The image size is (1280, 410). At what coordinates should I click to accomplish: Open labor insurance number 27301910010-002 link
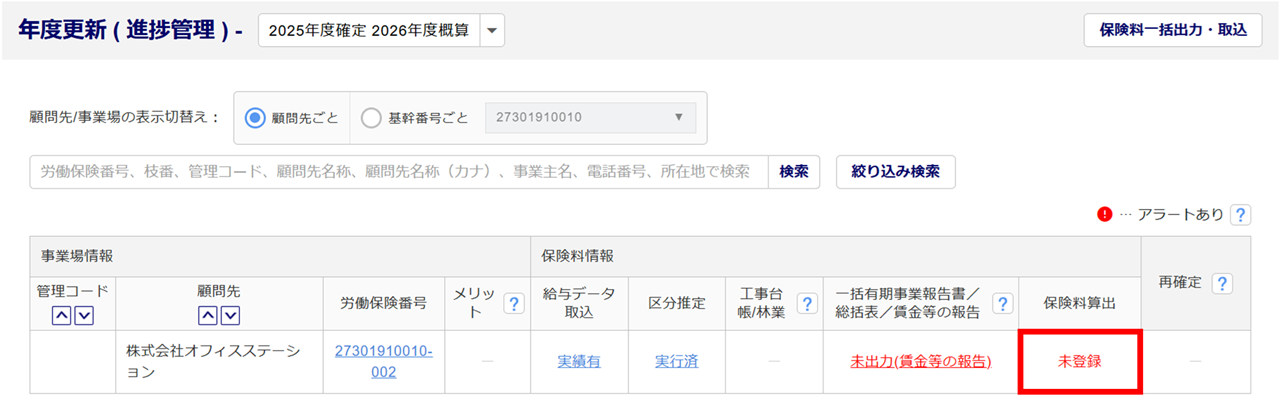[384, 362]
